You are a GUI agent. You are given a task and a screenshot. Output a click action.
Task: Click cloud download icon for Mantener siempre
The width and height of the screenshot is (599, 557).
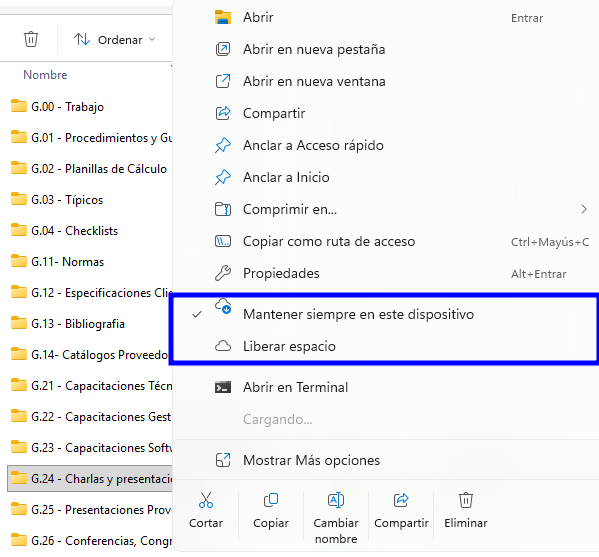[x=223, y=306]
